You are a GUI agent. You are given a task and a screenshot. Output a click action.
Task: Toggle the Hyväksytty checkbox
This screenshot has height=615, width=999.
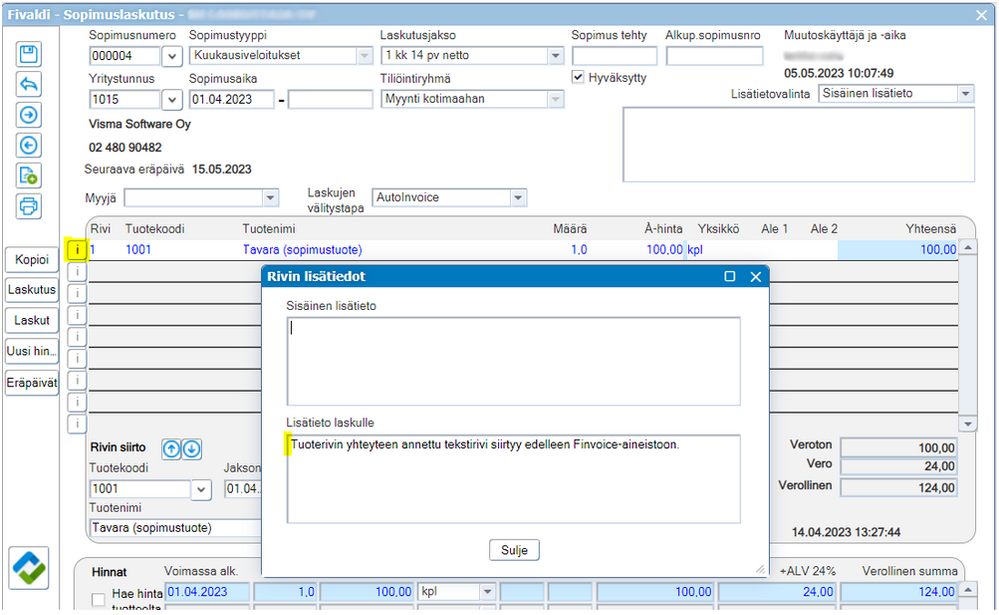(578, 77)
